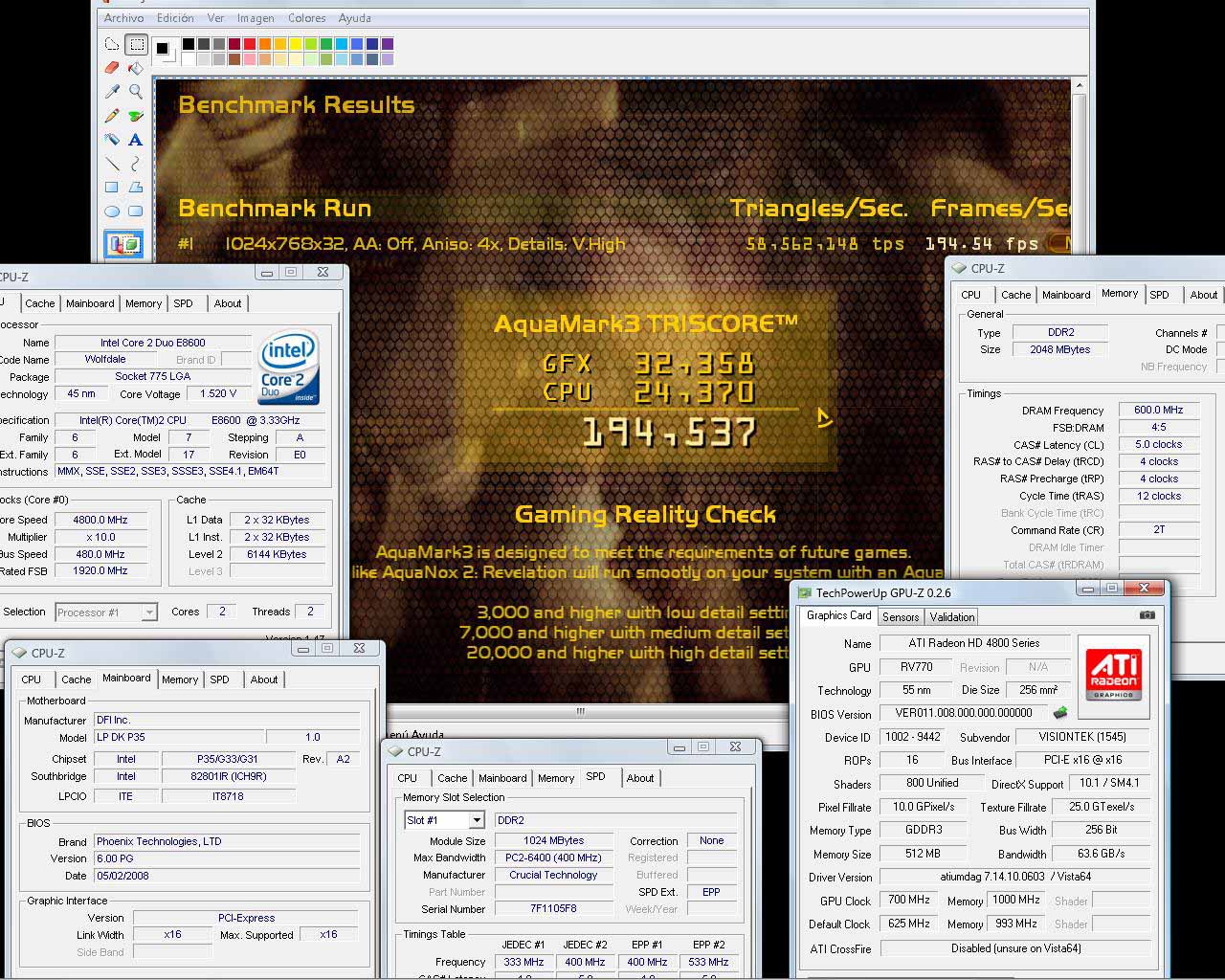Click the Subvendor VISIONTEK (1545) field
Image resolution: width=1225 pixels, height=980 pixels.
click(x=1082, y=737)
